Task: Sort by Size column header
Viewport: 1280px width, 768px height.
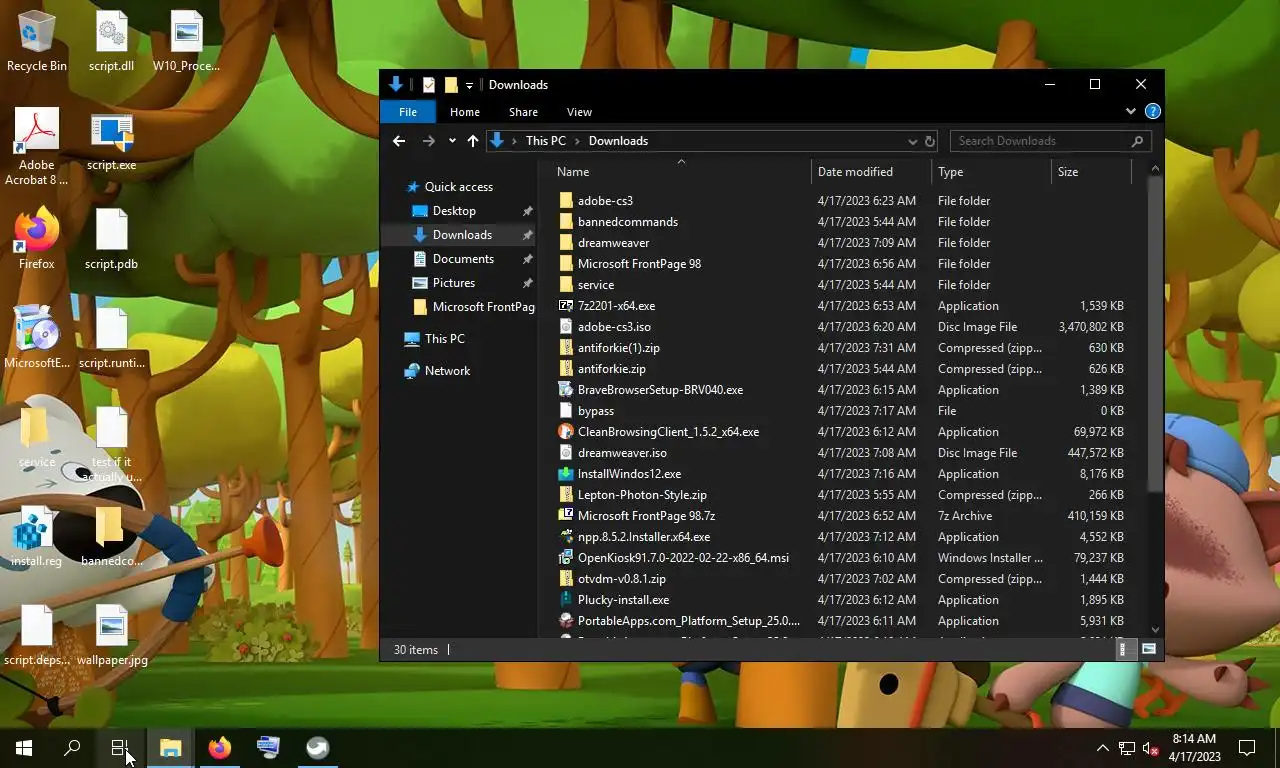Action: click(1091, 172)
